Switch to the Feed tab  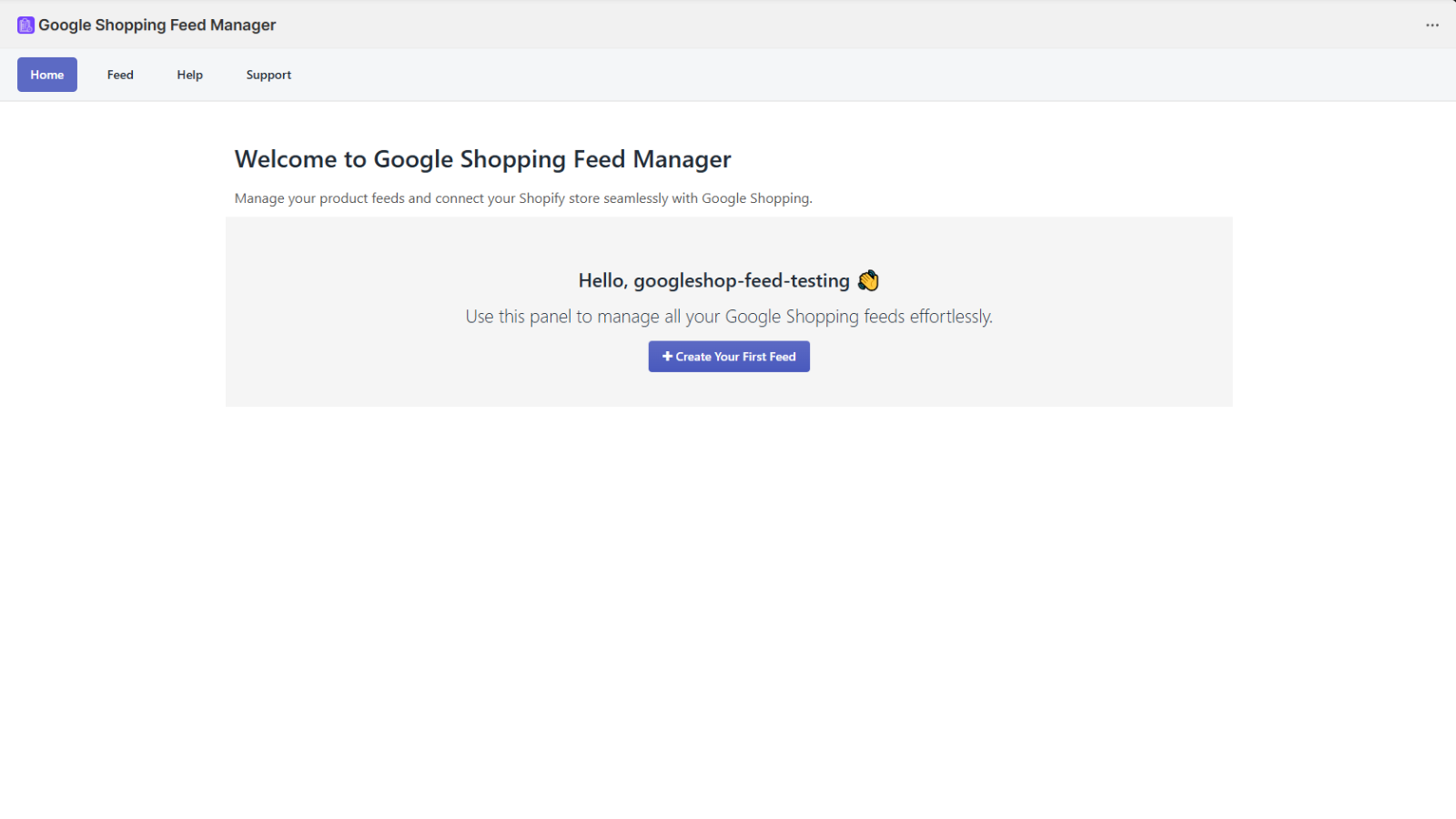coord(119,75)
